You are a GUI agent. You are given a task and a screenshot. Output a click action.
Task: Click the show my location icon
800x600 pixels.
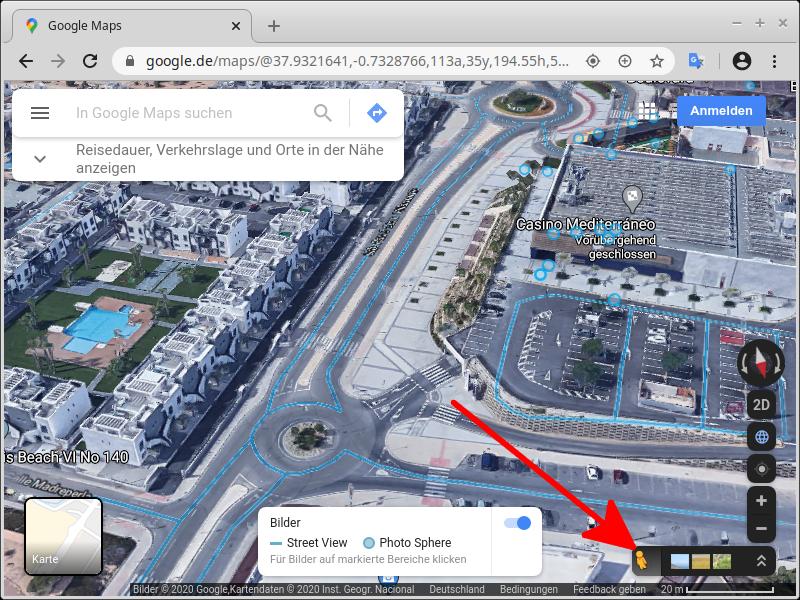tap(761, 469)
